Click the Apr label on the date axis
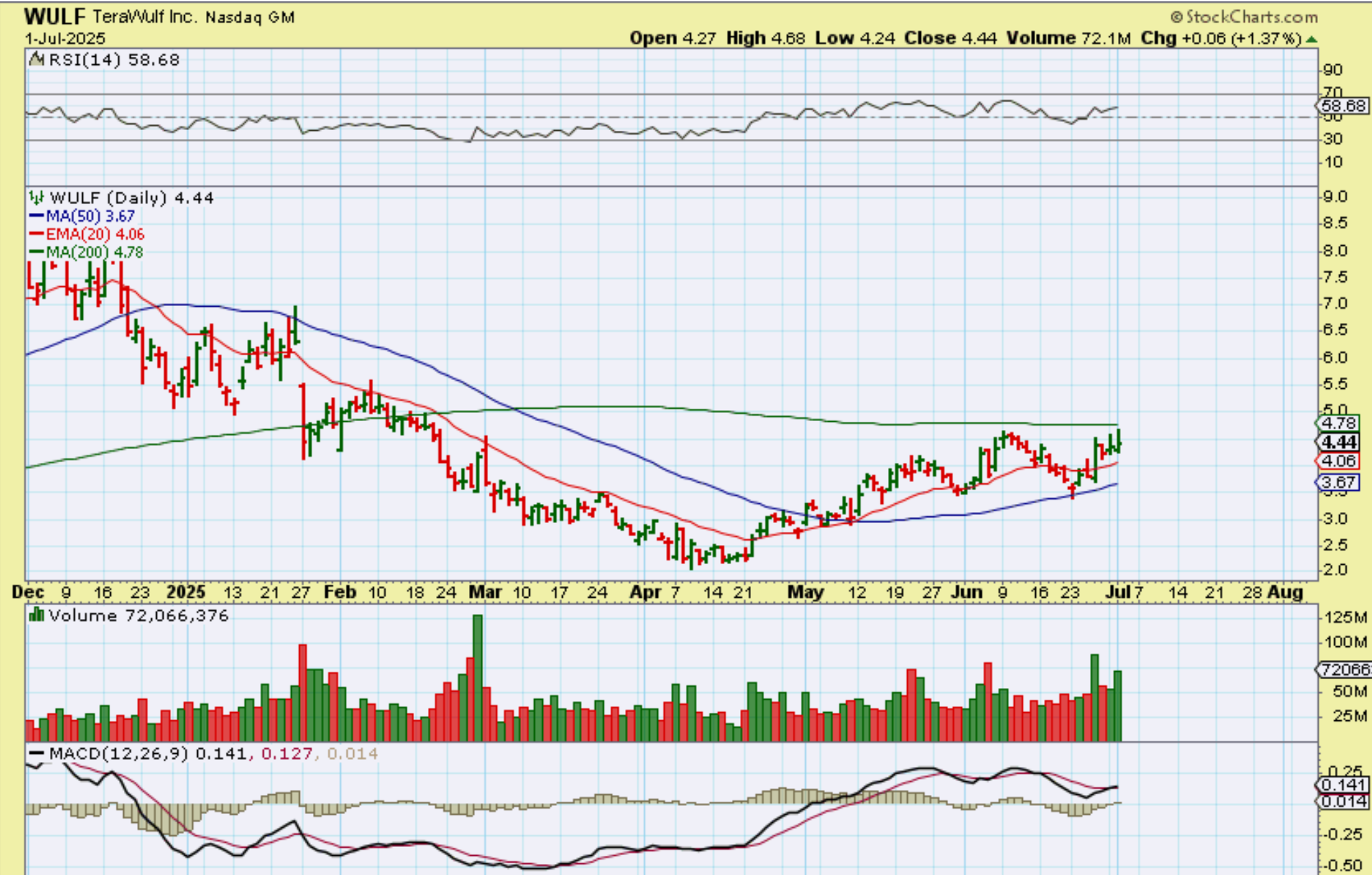 645,592
